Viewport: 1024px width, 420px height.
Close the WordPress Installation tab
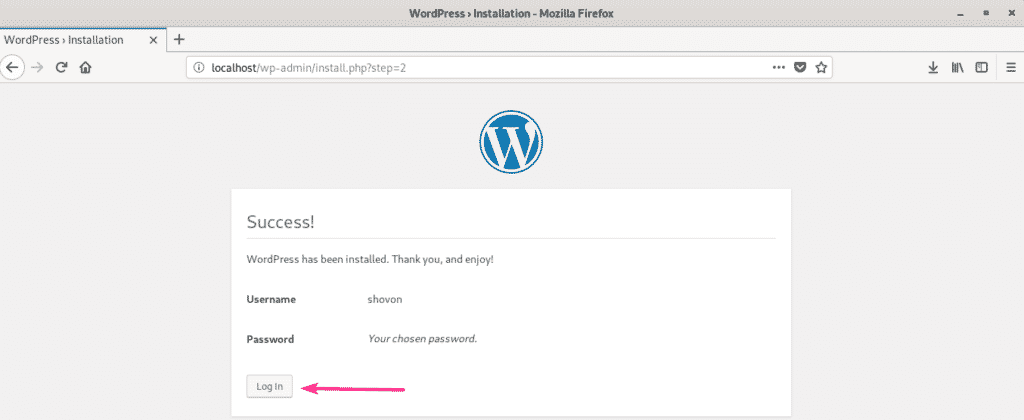154,40
